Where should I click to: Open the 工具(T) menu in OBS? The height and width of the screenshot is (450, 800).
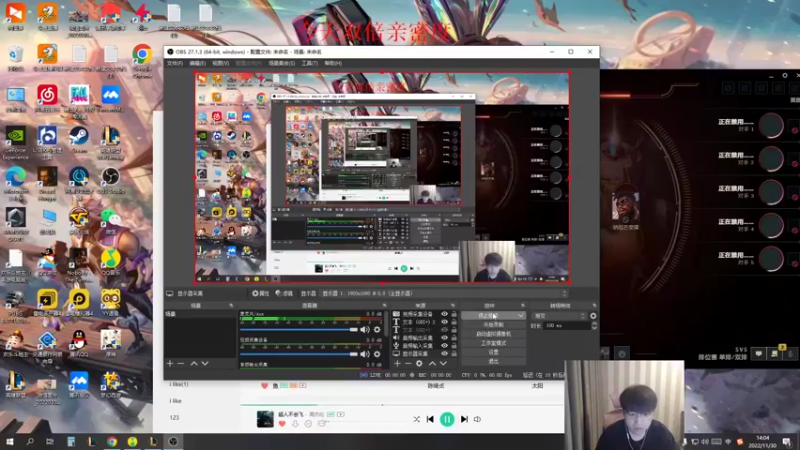click(310, 63)
